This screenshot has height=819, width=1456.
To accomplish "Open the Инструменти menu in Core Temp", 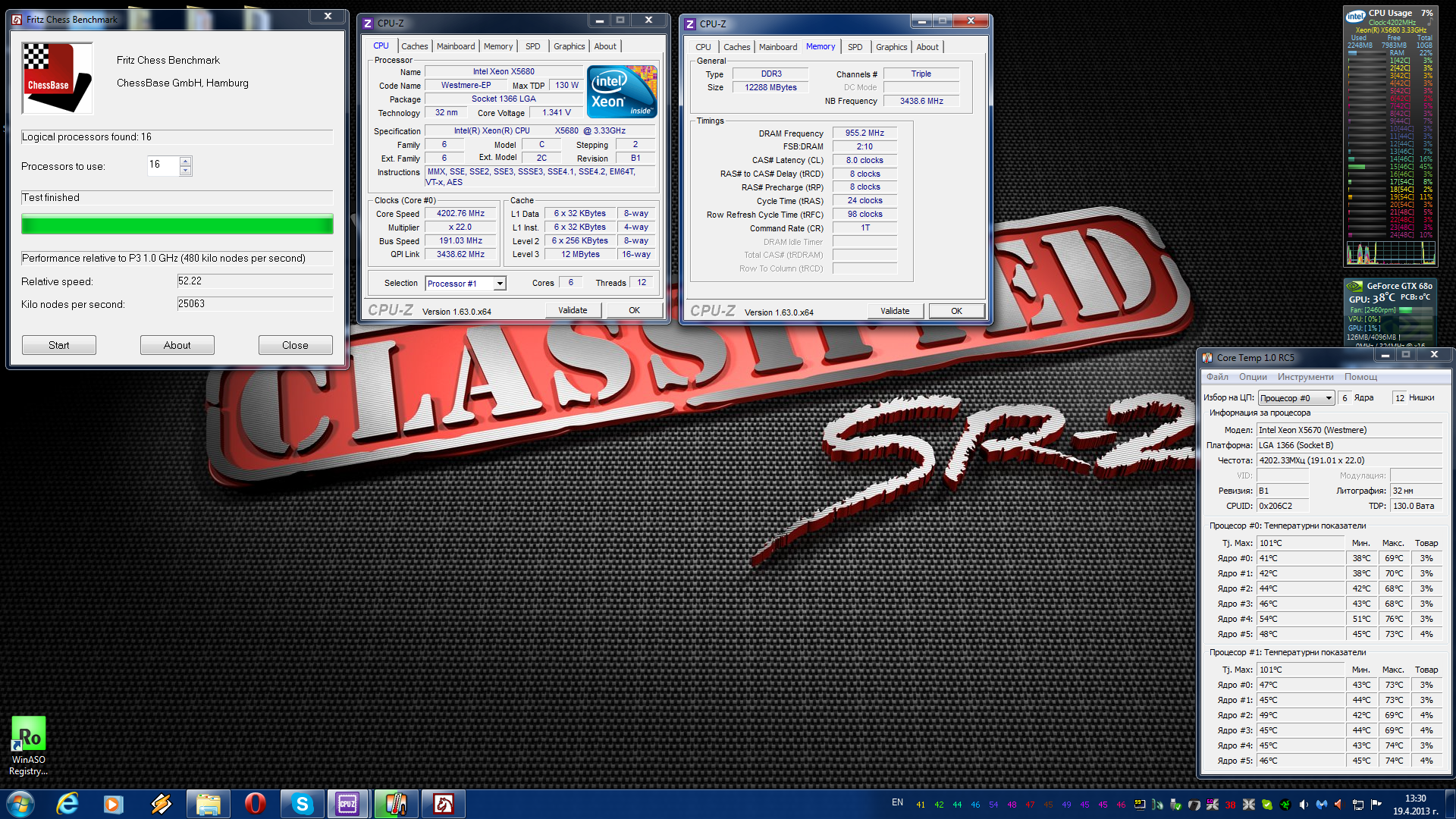I will 1305,377.
